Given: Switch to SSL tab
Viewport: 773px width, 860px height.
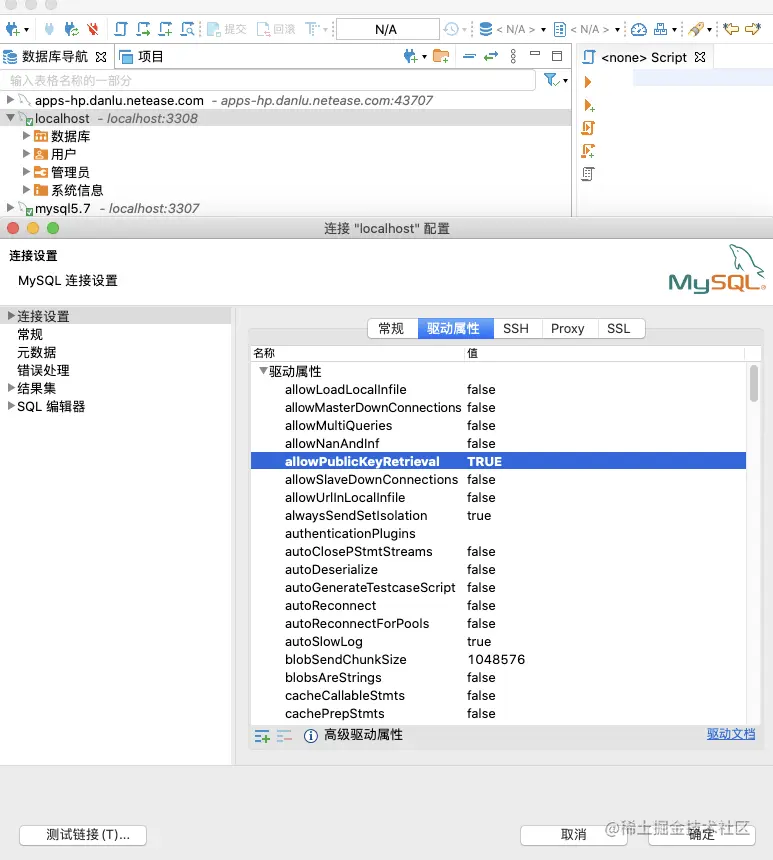Looking at the screenshot, I should [x=619, y=329].
